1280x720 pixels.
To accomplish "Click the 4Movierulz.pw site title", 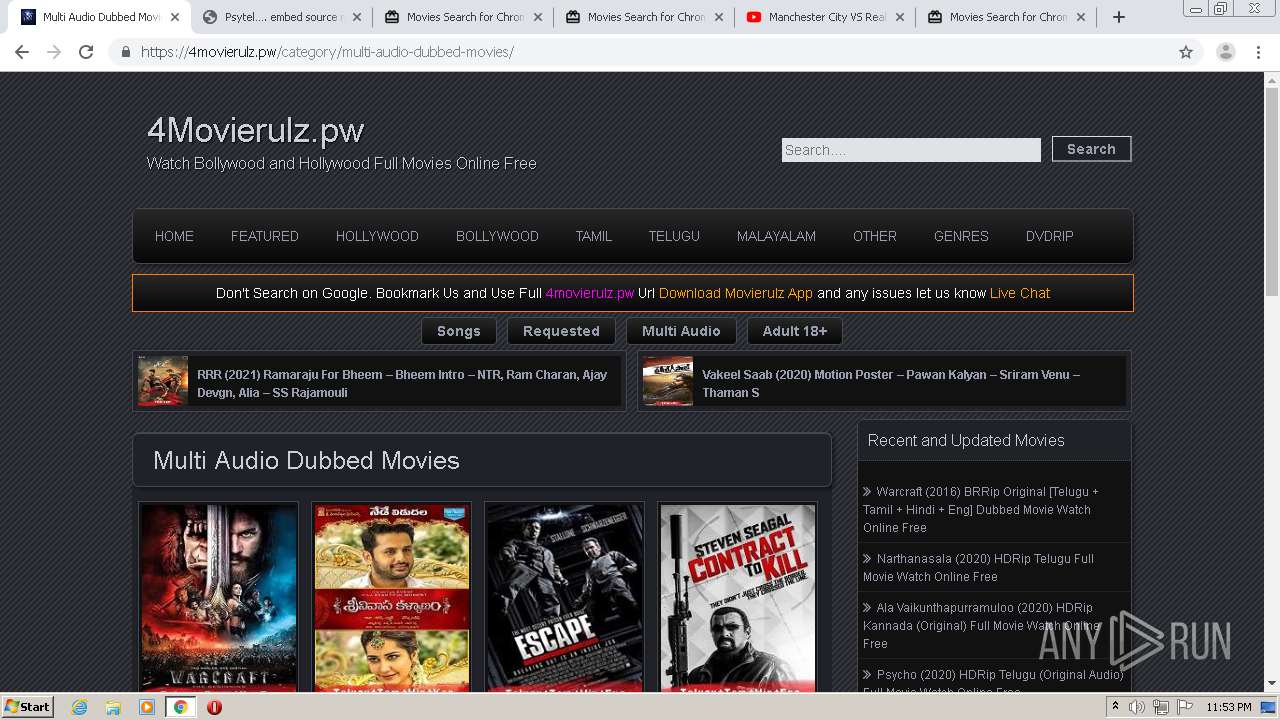I will [255, 130].
